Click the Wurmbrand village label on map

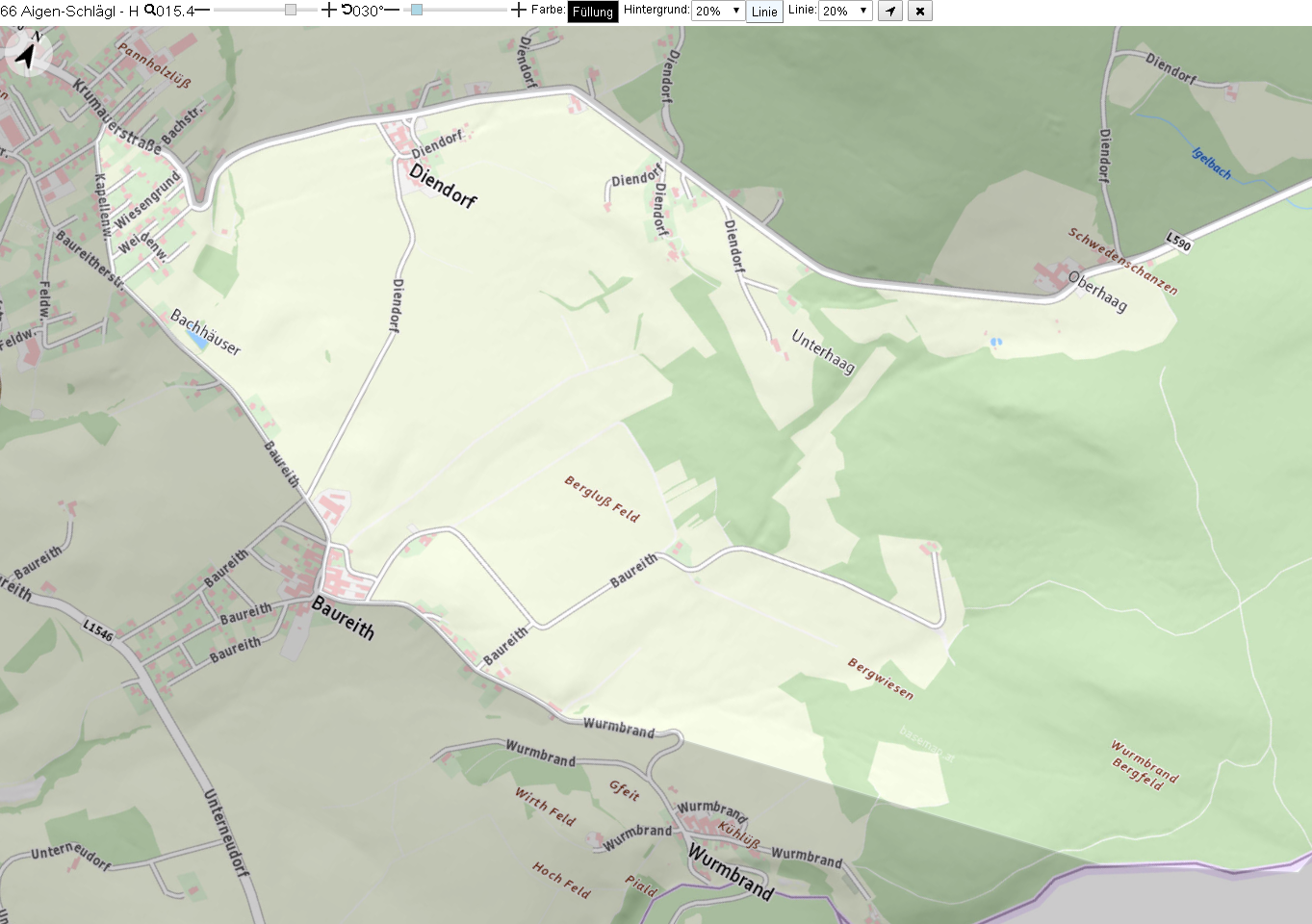point(731,871)
